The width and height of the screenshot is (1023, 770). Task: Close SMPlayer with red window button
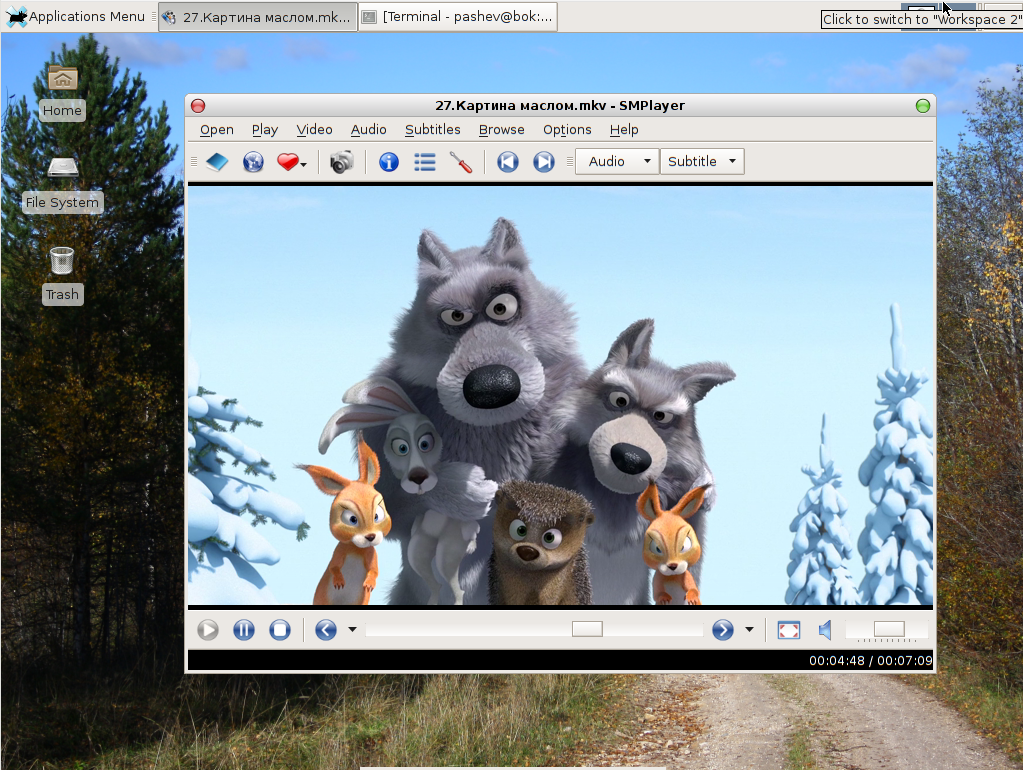click(x=198, y=106)
